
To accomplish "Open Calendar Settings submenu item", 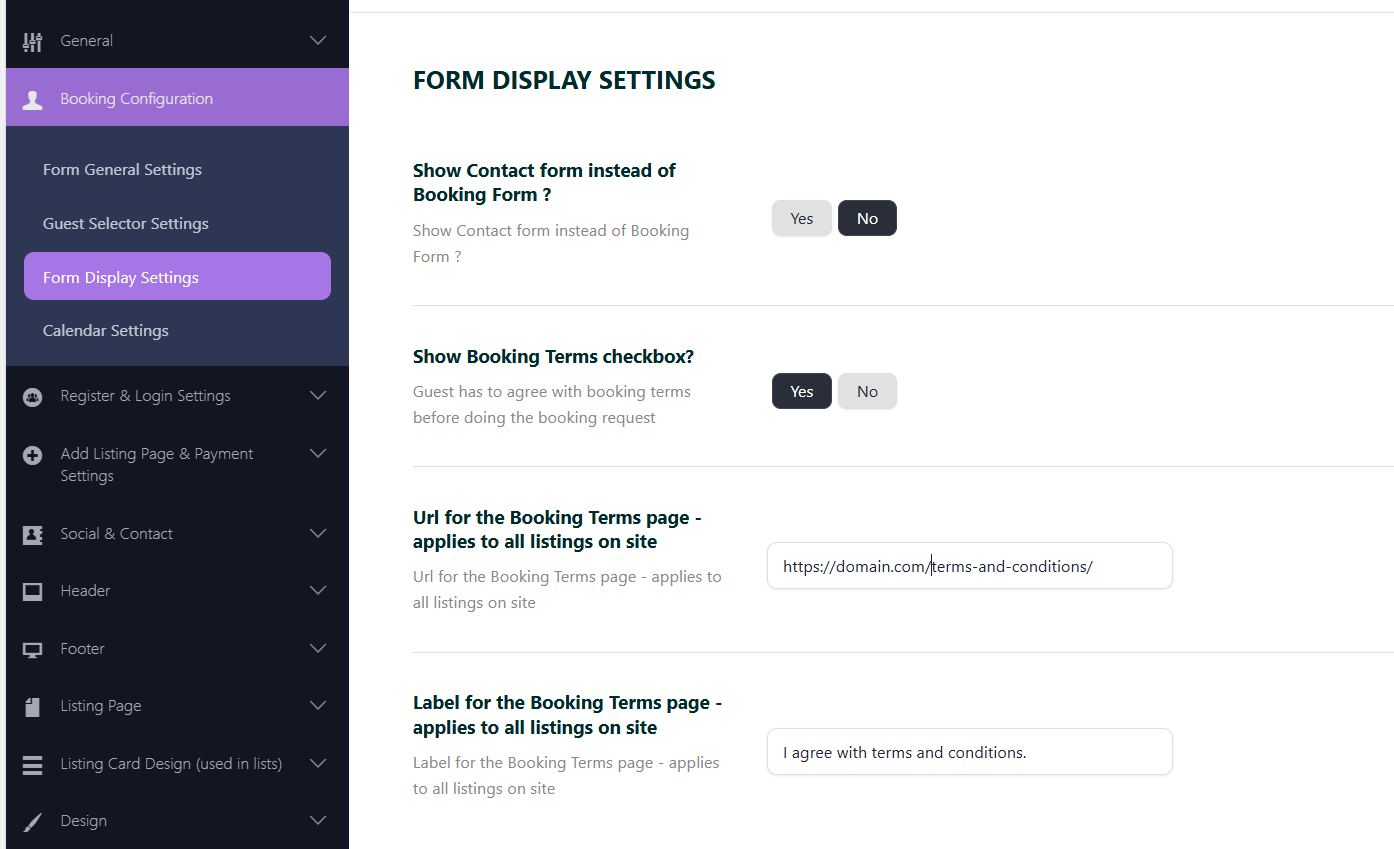I will click(106, 331).
